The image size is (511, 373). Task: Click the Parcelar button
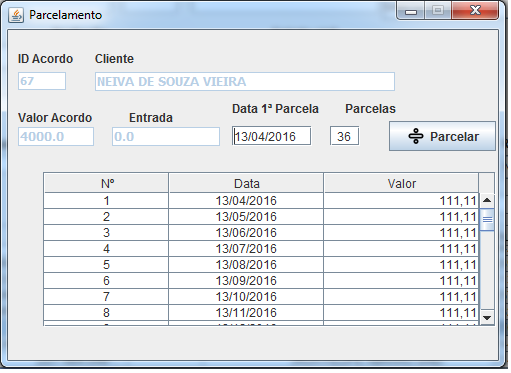coord(443,136)
